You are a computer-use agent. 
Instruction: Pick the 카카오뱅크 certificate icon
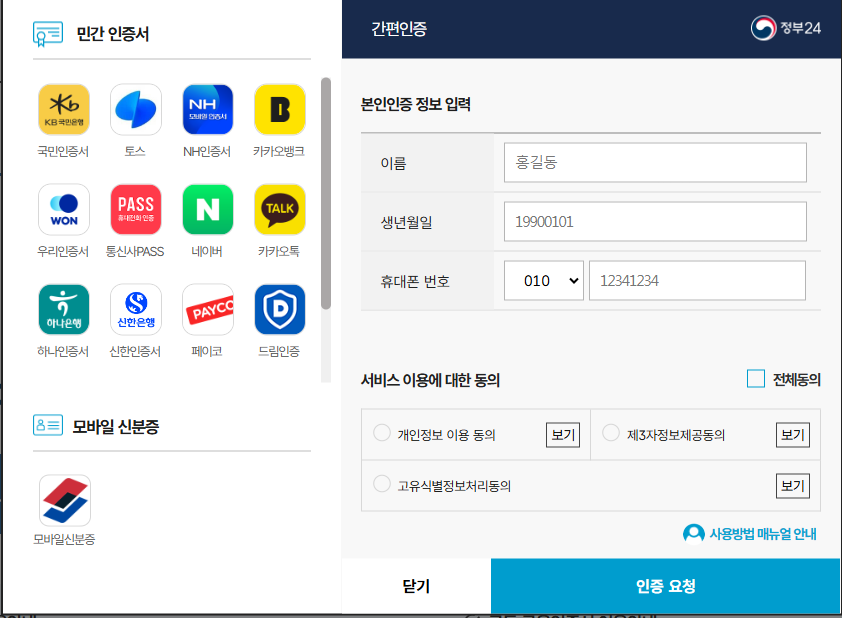pos(280,110)
